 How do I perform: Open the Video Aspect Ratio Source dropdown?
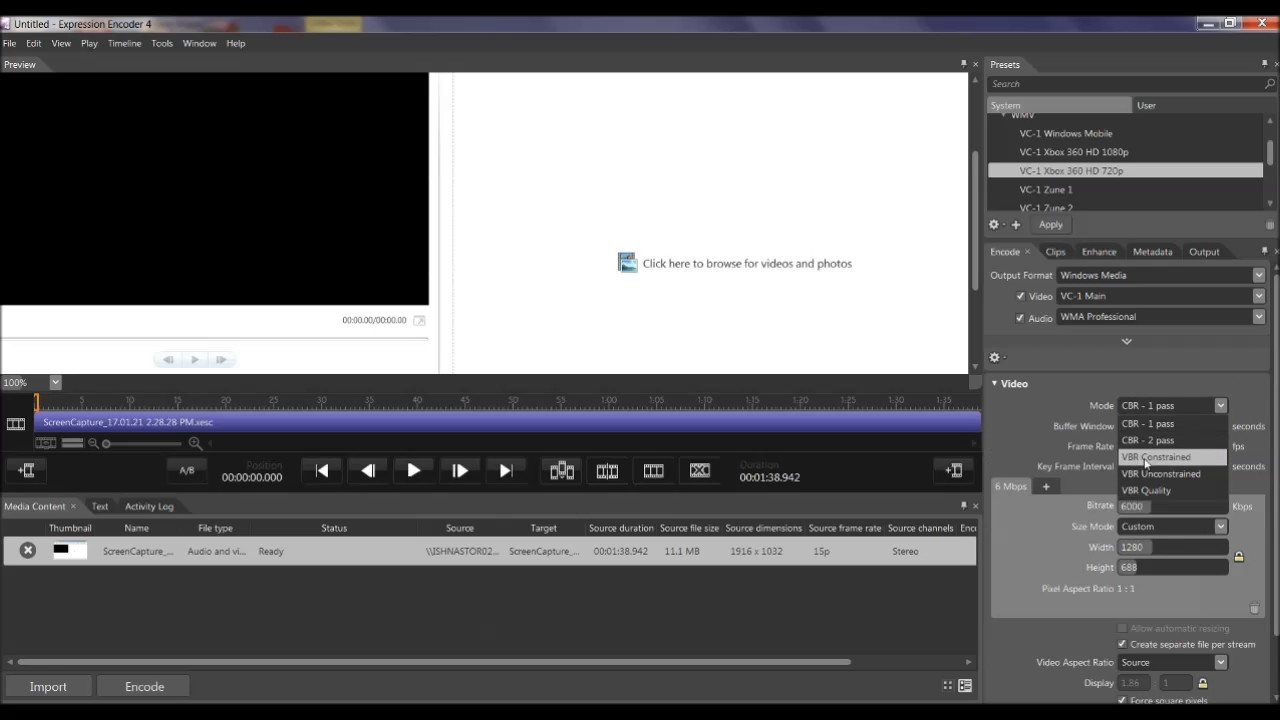tap(1173, 662)
